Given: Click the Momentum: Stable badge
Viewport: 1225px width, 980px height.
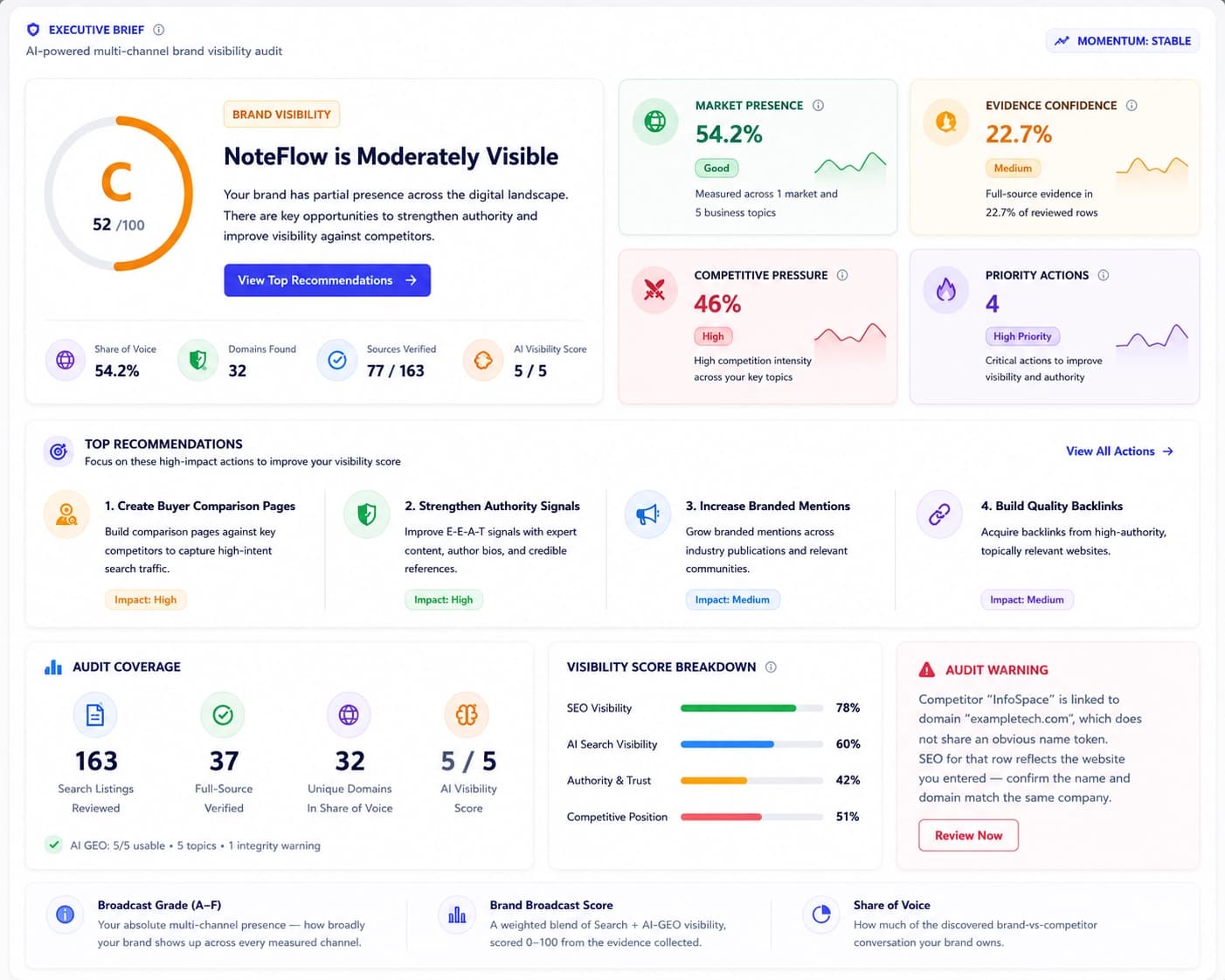Looking at the screenshot, I should (x=1123, y=41).
